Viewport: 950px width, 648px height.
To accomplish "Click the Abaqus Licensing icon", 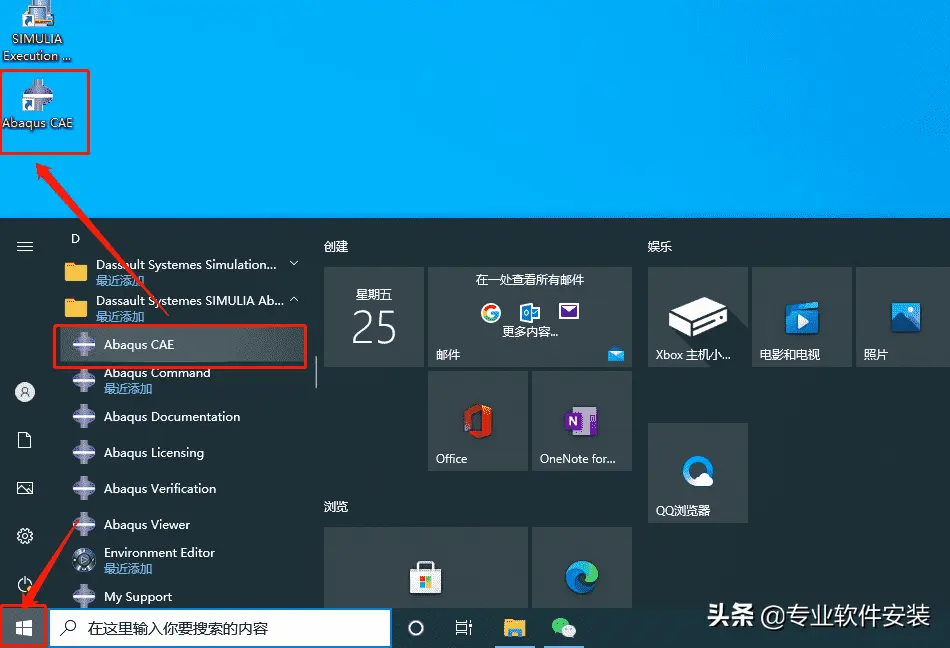I will (x=84, y=452).
